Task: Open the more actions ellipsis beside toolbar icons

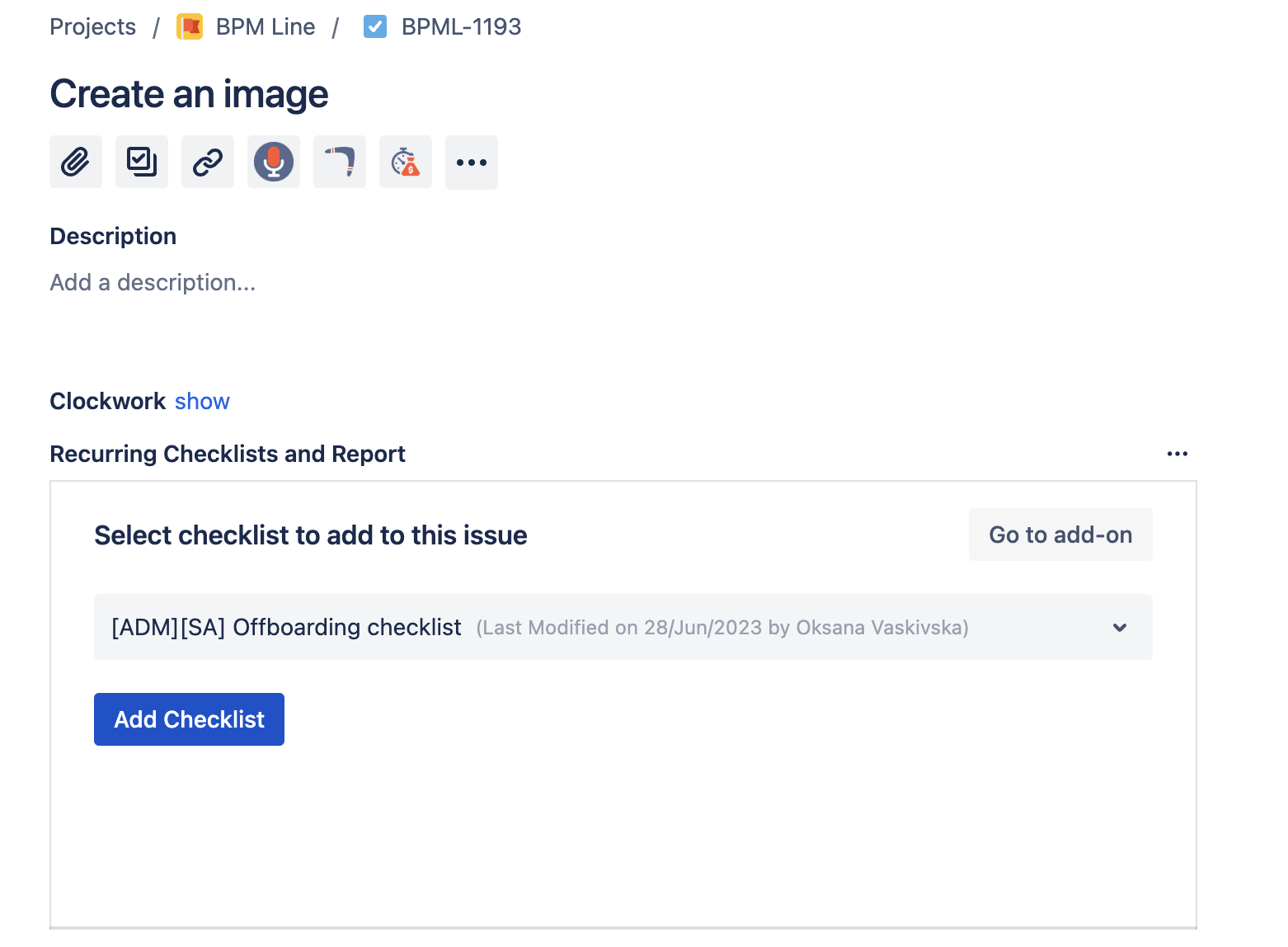Action: pos(472,163)
